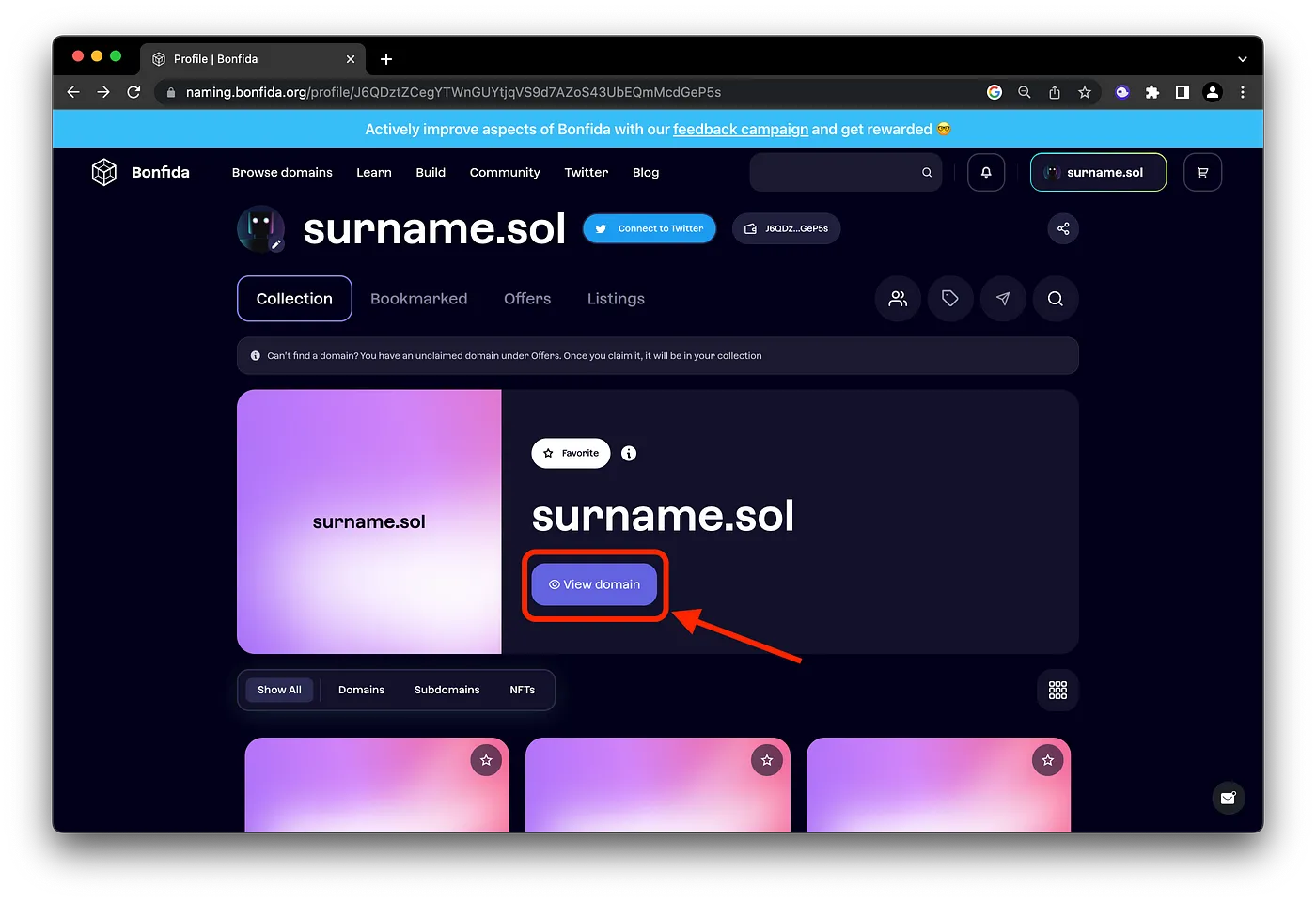Go back in browser history
1316x902 pixels.
click(73, 92)
